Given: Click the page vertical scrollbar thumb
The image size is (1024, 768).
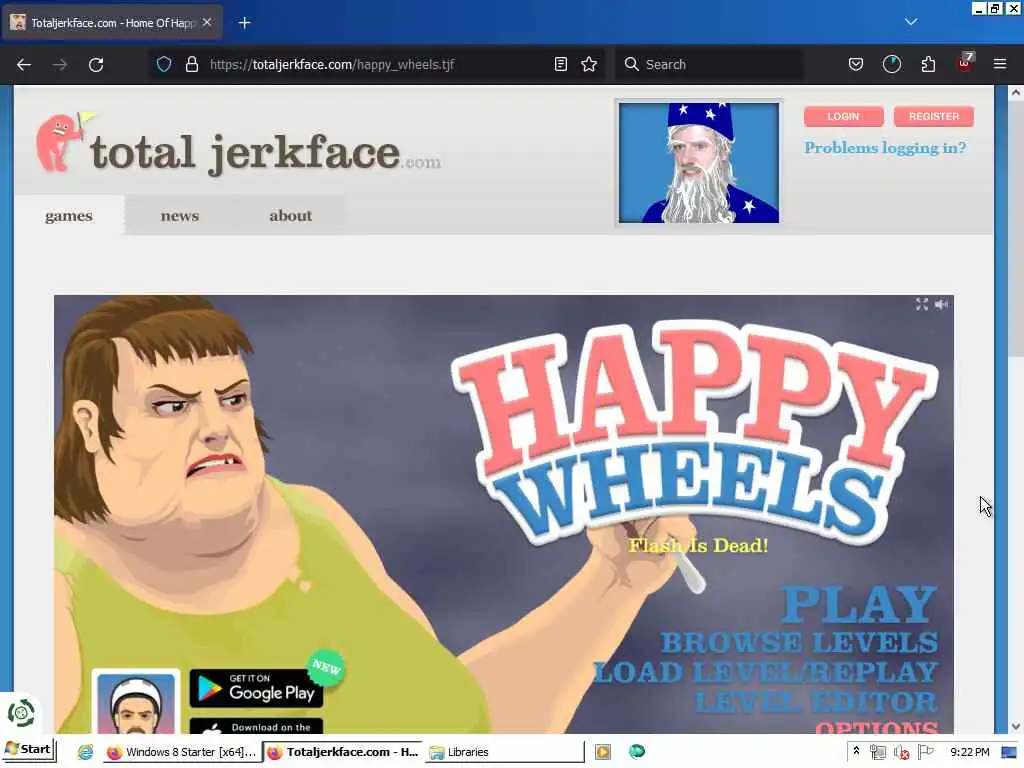Looking at the screenshot, I should coord(1016,229).
